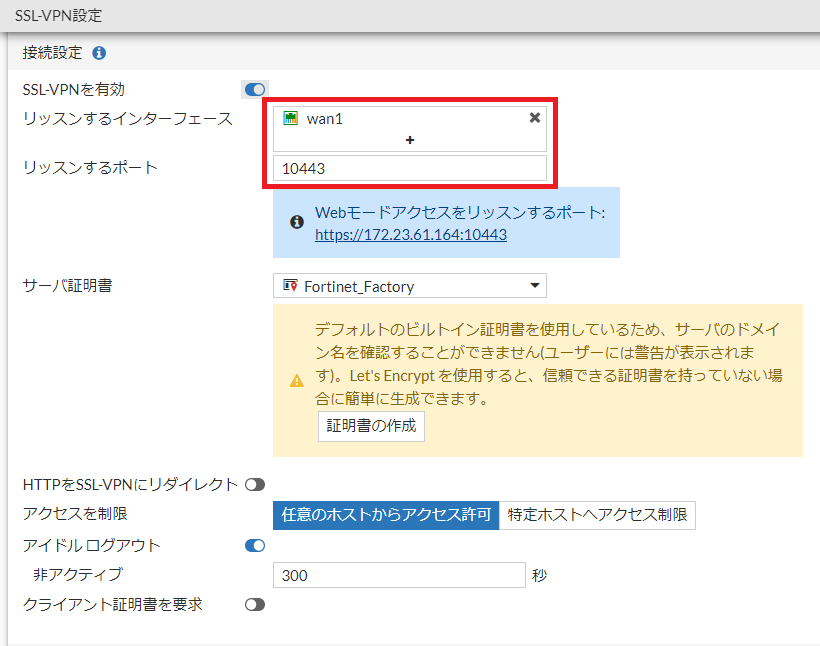Click the yellow warning triangle icon

[x=296, y=381]
